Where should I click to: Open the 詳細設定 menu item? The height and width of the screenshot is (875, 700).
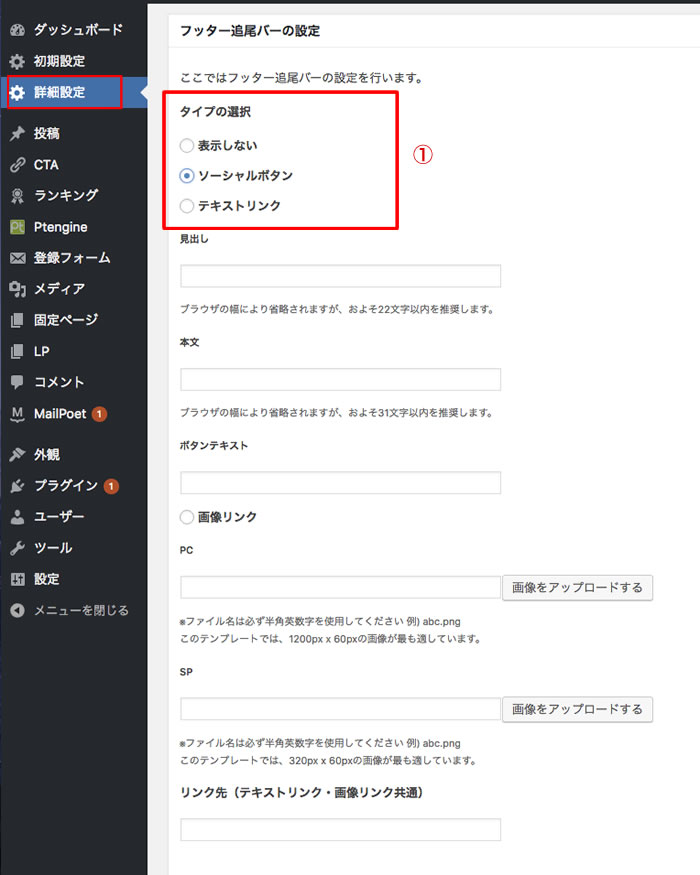point(60,93)
